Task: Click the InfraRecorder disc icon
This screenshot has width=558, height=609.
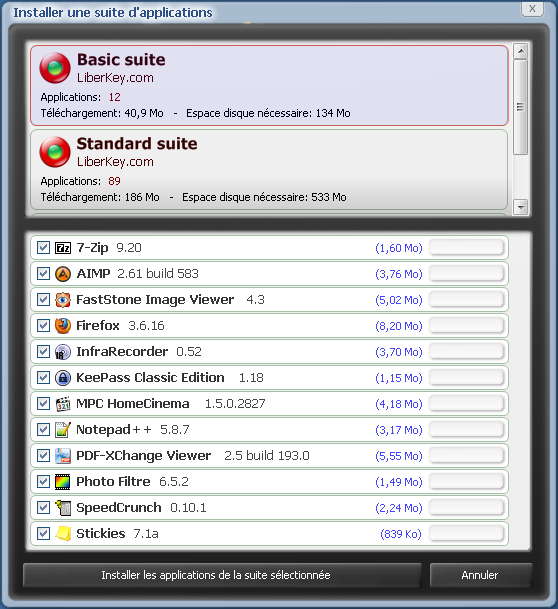Action: tap(63, 352)
